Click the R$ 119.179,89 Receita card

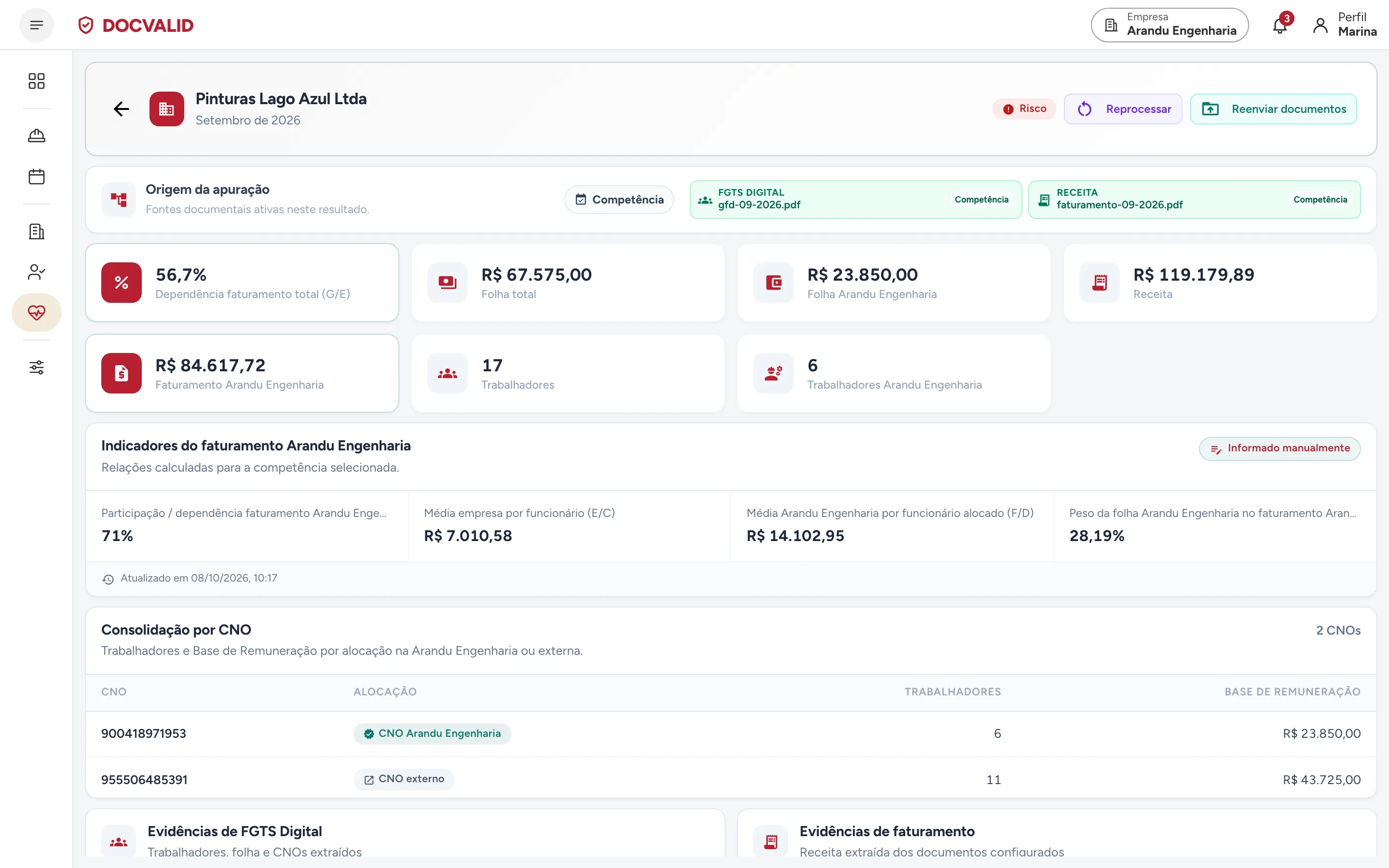point(1220,283)
